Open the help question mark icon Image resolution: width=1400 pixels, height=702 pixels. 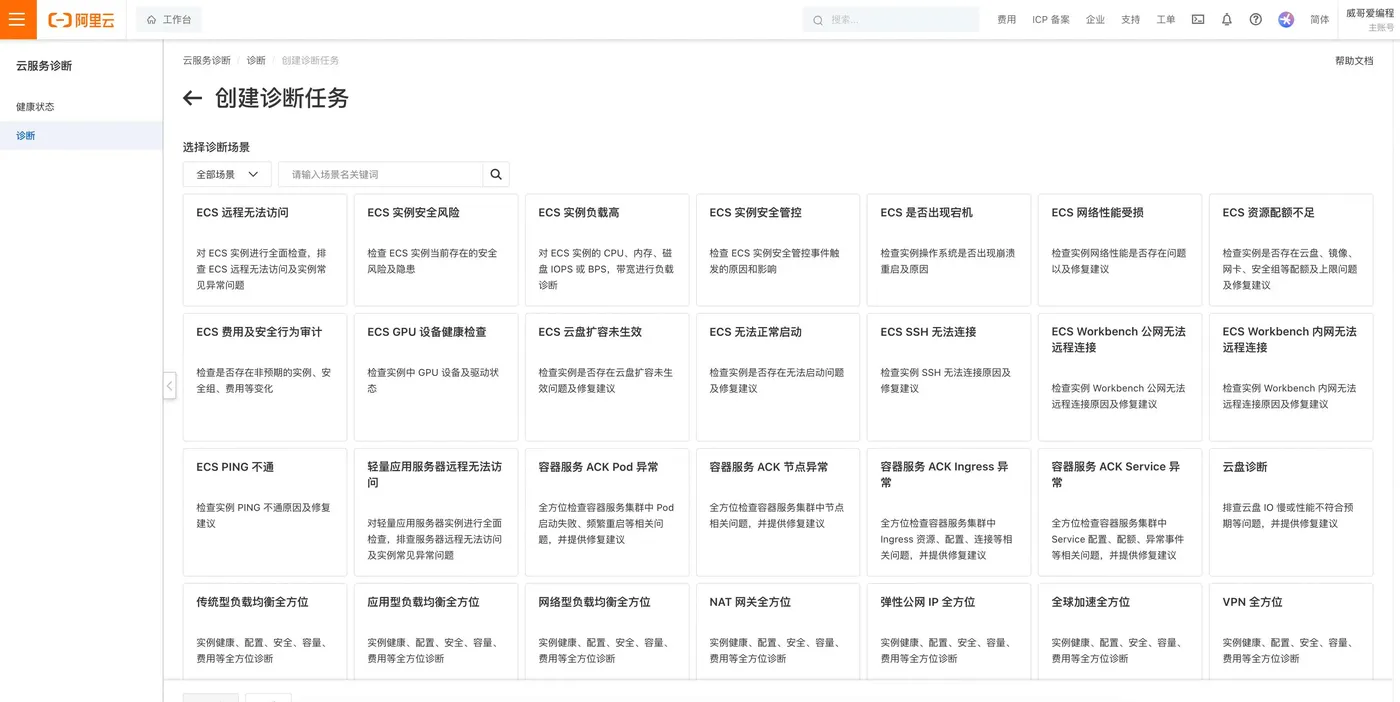coord(1256,19)
